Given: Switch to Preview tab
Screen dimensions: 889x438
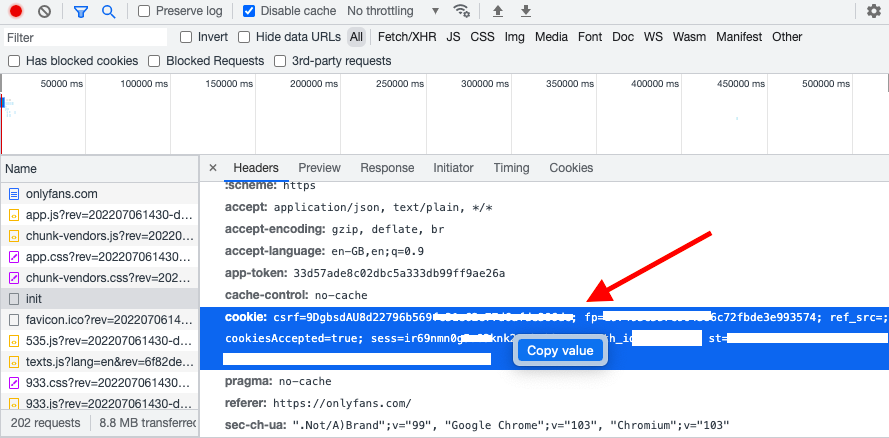Looking at the screenshot, I should (x=319, y=168).
